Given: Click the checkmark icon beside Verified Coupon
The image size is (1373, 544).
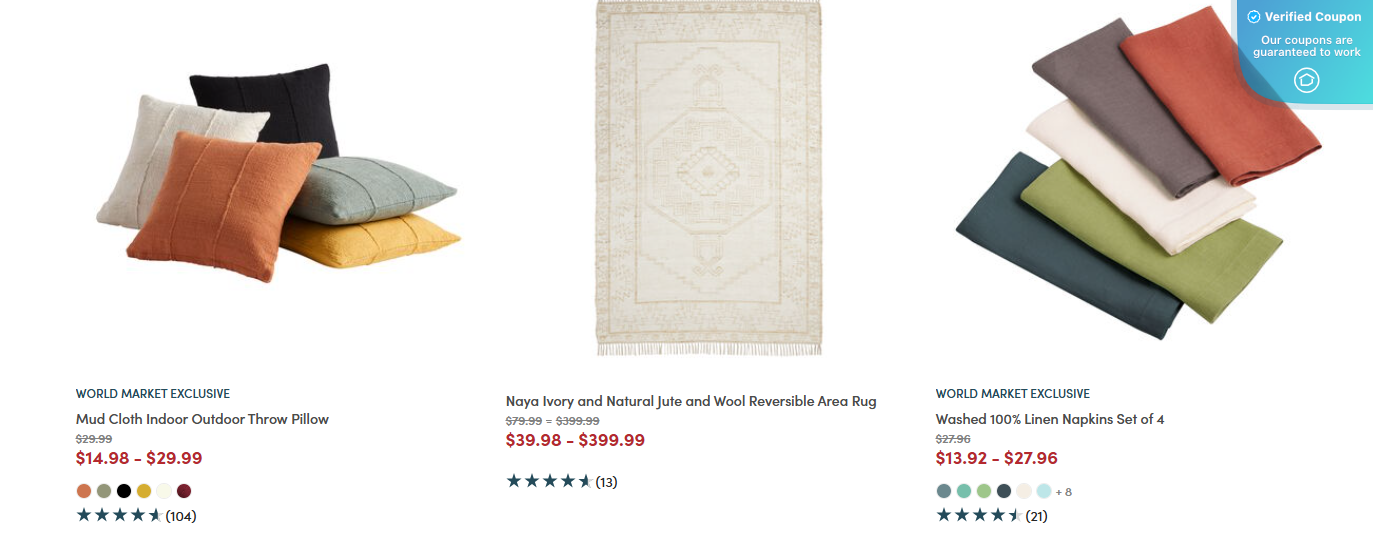Looking at the screenshot, I should pos(1254,17).
